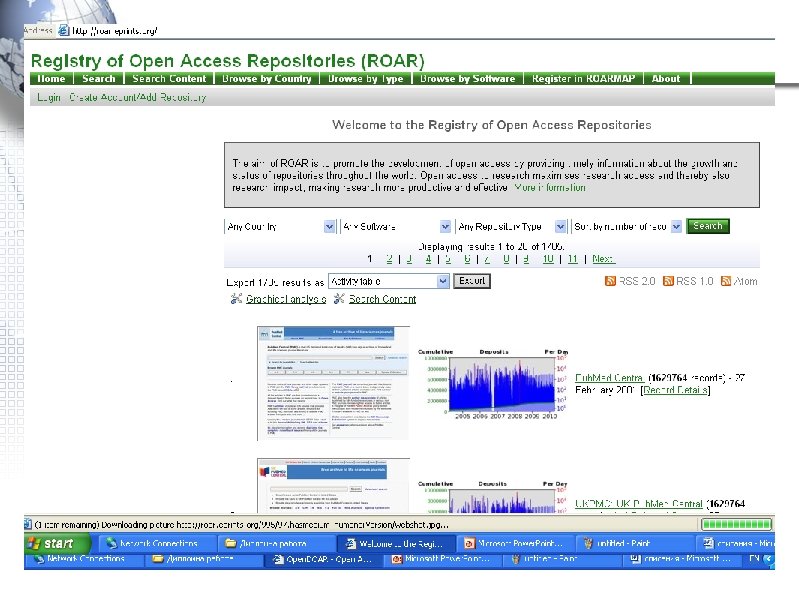Click the RSS 2.0 feed icon

click(610, 281)
